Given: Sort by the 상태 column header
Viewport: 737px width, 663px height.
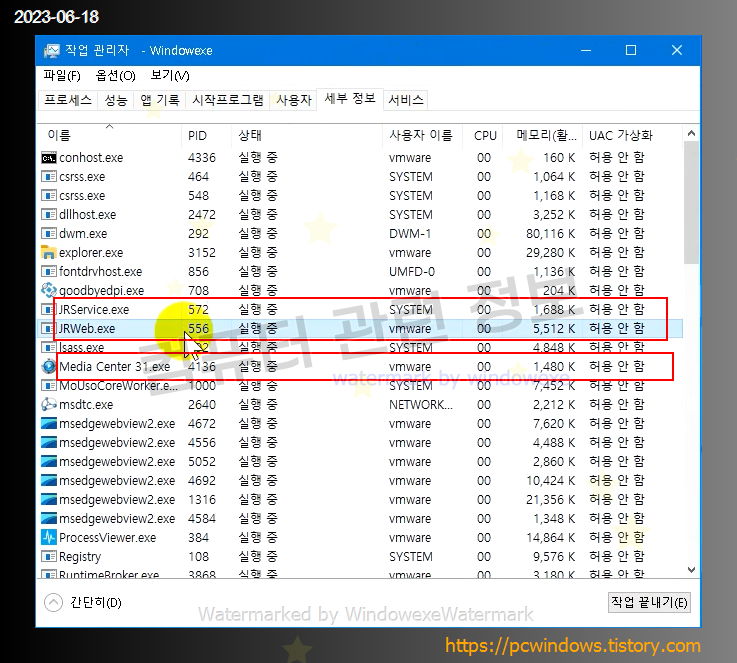Looking at the screenshot, I should (x=306, y=135).
